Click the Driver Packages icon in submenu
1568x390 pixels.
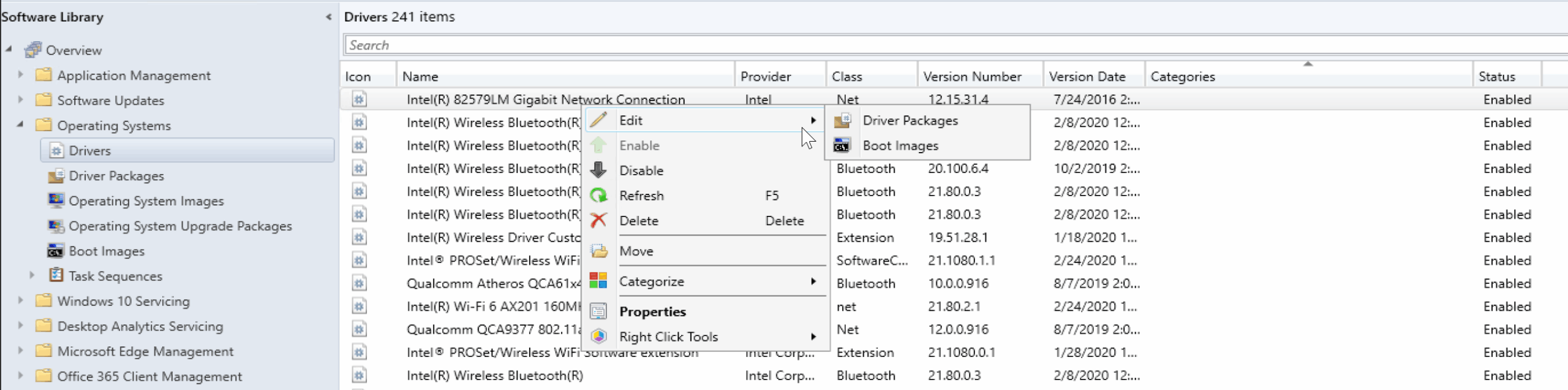[x=842, y=121]
